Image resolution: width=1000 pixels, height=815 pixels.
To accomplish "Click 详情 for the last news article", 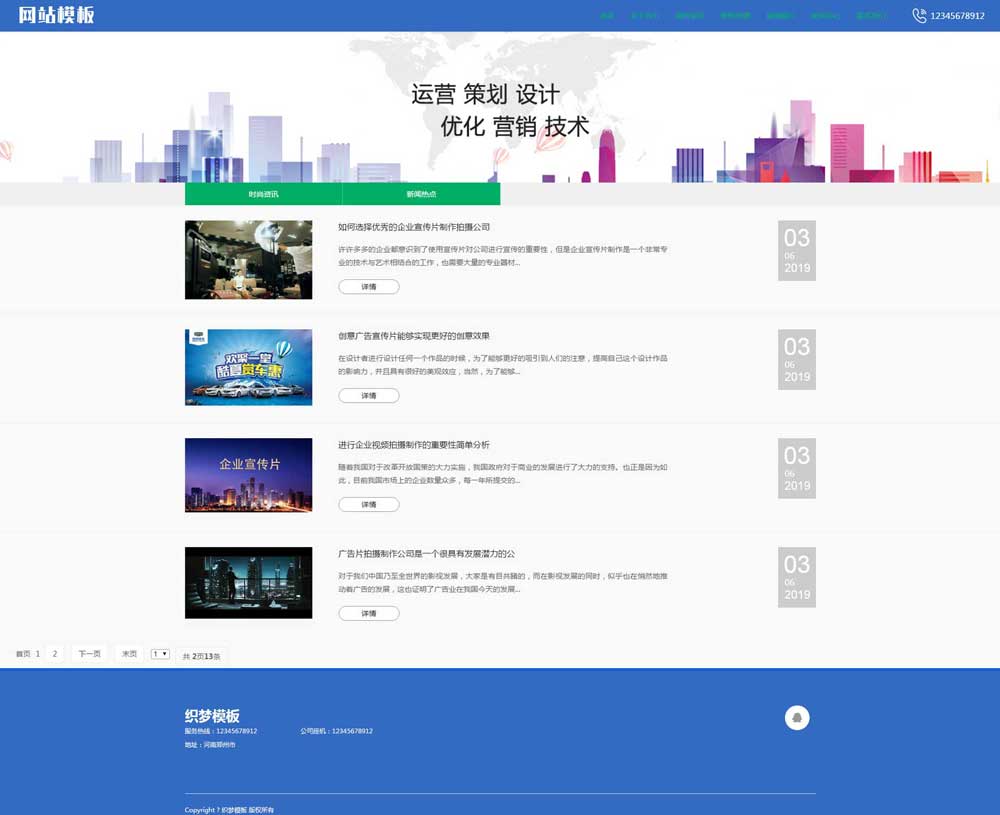I will [369, 611].
